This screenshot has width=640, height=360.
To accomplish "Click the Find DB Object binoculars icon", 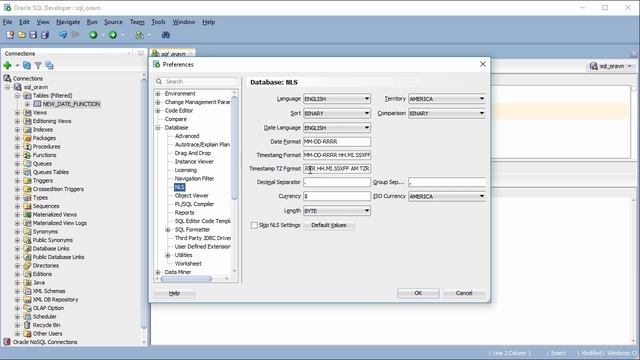I will tap(166, 35).
